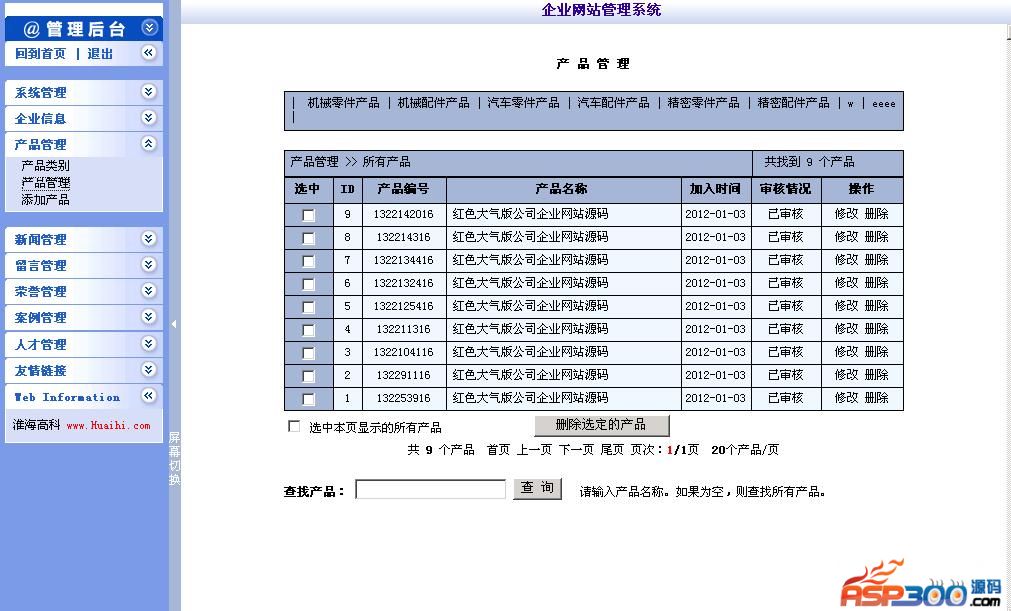Image resolution: width=1011 pixels, height=611 pixels.
Task: Click the 删除选定的产品 button
Action: click(602, 425)
